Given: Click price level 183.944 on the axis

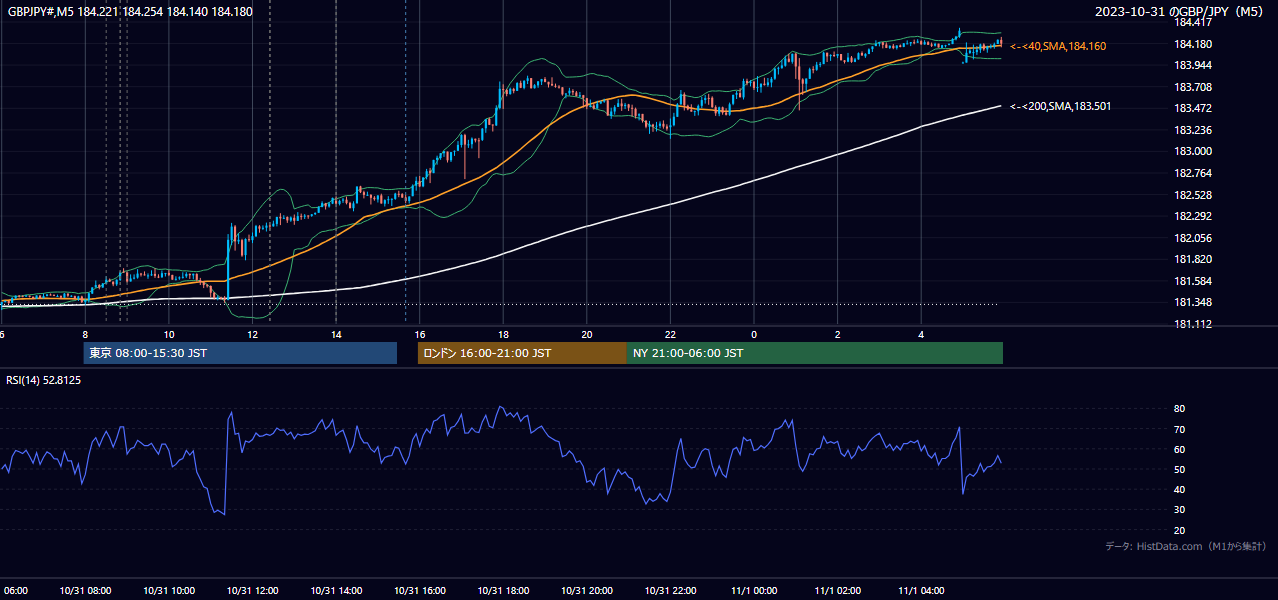Looking at the screenshot, I should [x=1192, y=65].
